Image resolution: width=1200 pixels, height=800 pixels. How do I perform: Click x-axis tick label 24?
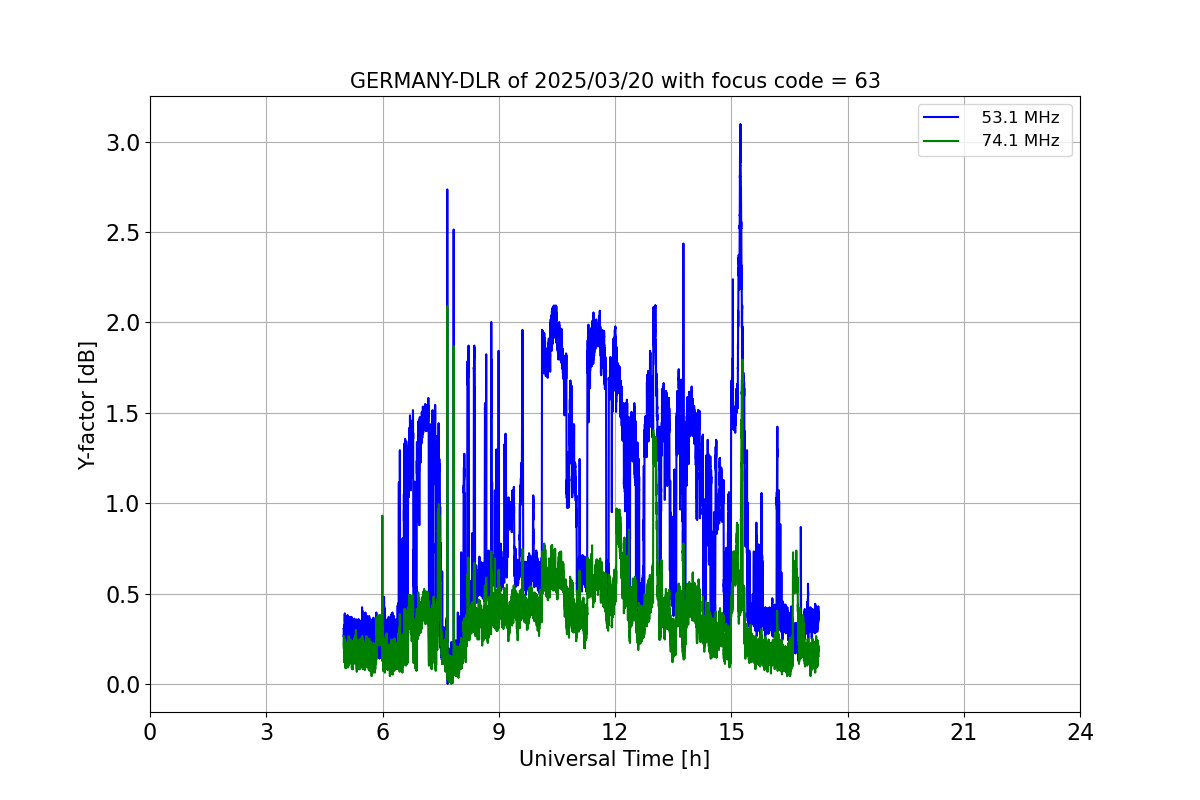(x=1080, y=732)
